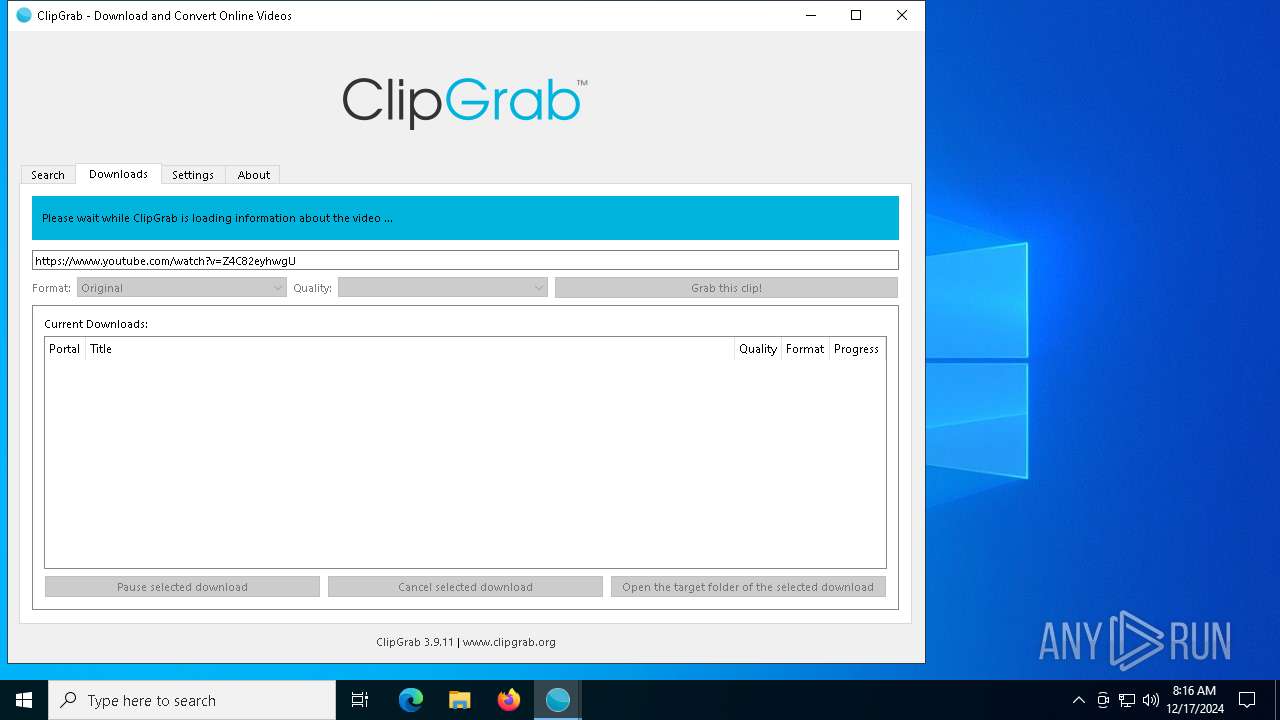Screen dimensions: 1280x720
Task: Close the ClipGrab window
Action: (902, 15)
